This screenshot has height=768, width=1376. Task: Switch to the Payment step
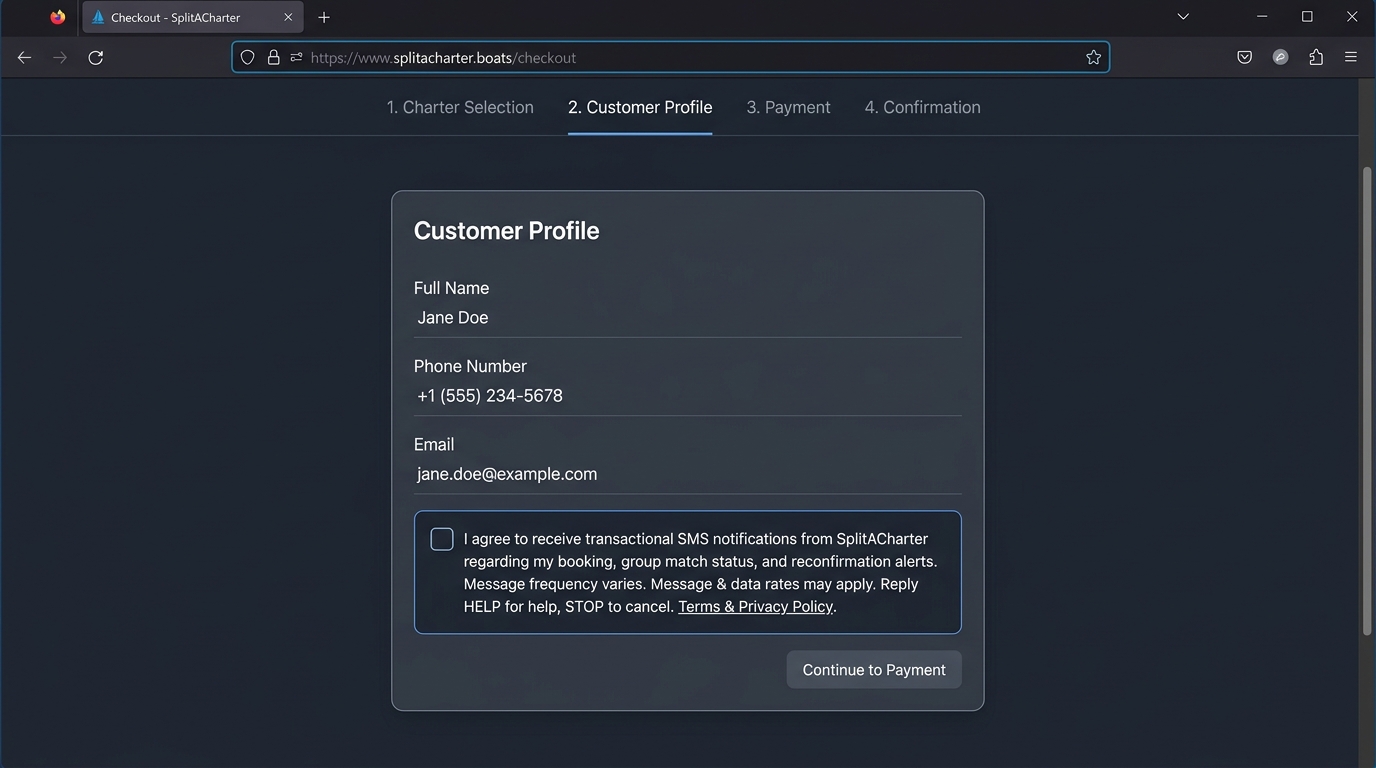pyautogui.click(x=788, y=107)
